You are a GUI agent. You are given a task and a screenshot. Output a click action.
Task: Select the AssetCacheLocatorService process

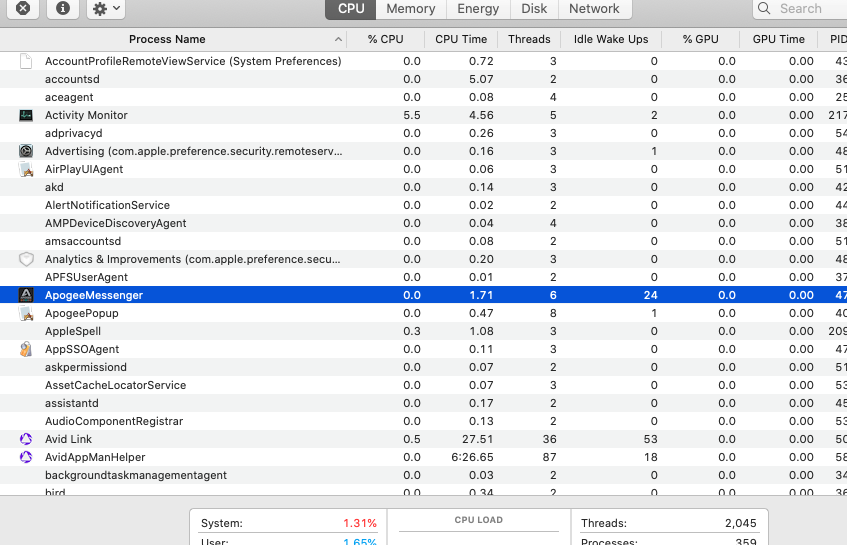[424, 385]
